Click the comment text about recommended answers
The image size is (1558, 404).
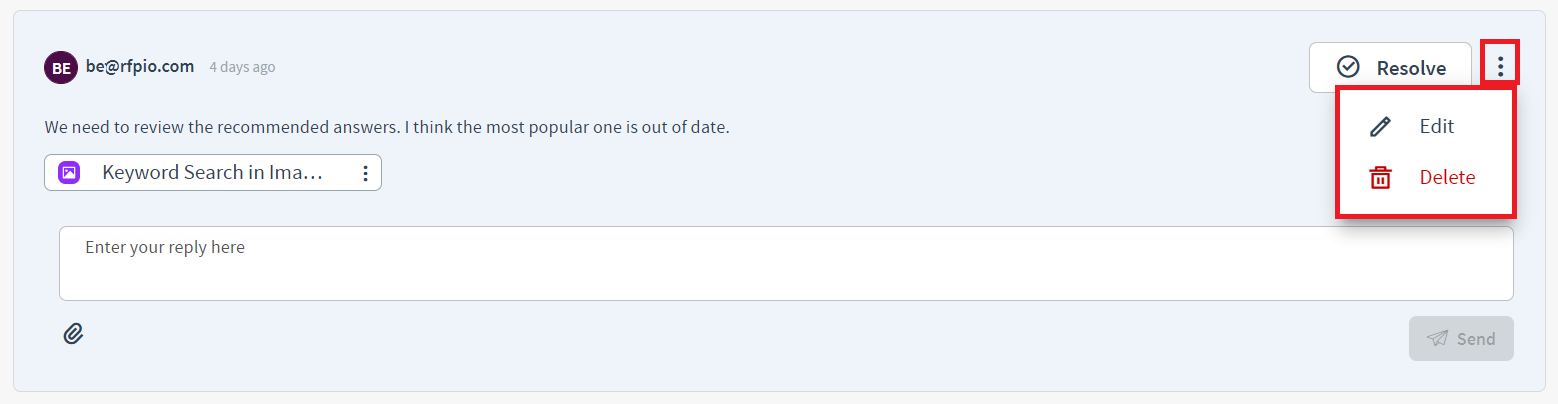click(x=387, y=128)
